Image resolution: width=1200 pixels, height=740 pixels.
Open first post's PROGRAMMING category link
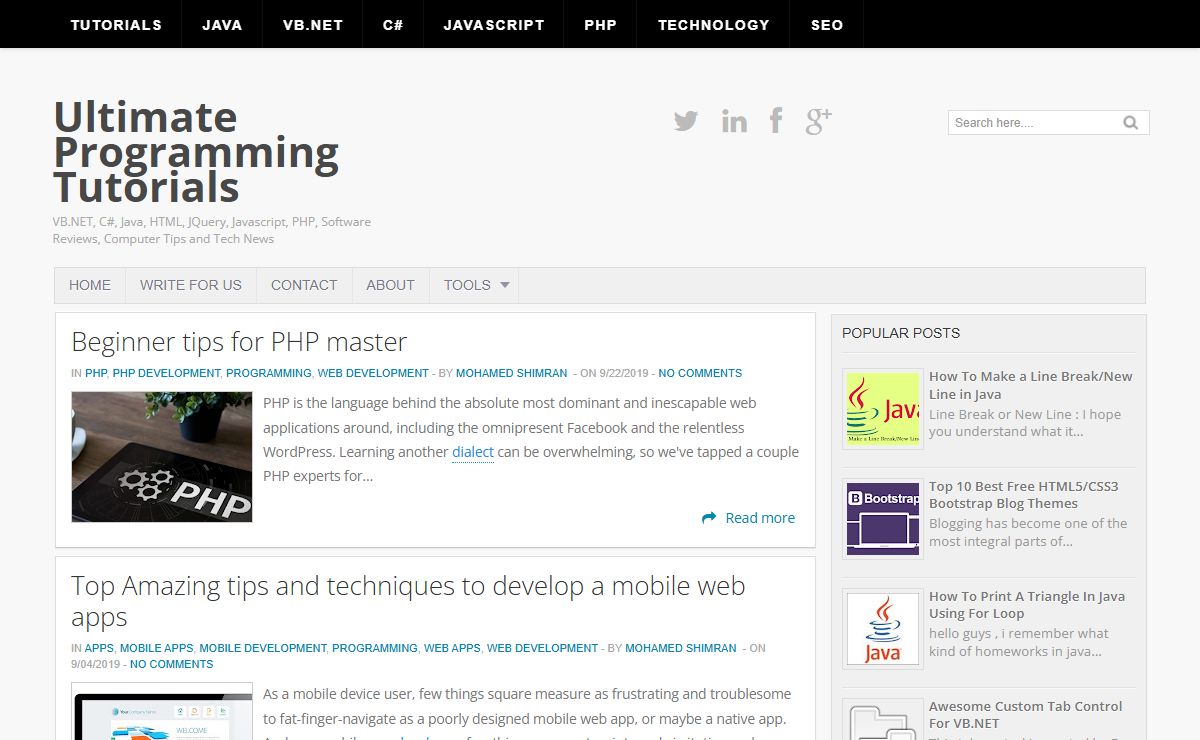(x=269, y=373)
